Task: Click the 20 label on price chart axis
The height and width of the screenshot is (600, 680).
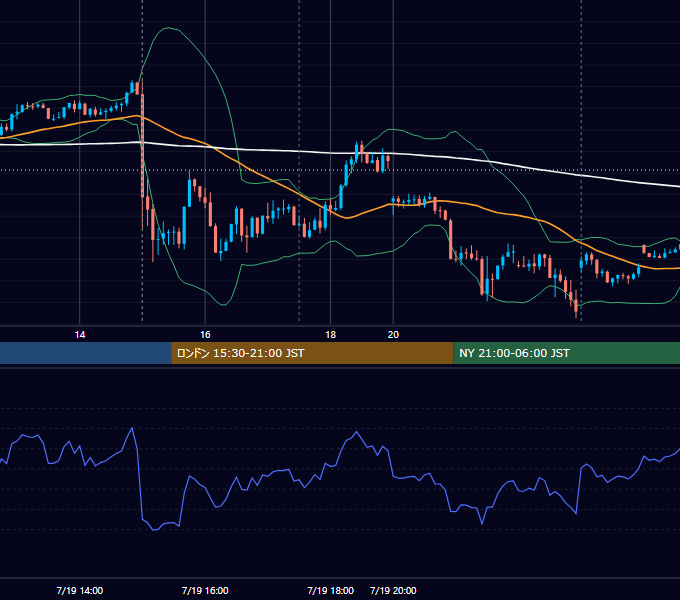Action: pyautogui.click(x=393, y=335)
